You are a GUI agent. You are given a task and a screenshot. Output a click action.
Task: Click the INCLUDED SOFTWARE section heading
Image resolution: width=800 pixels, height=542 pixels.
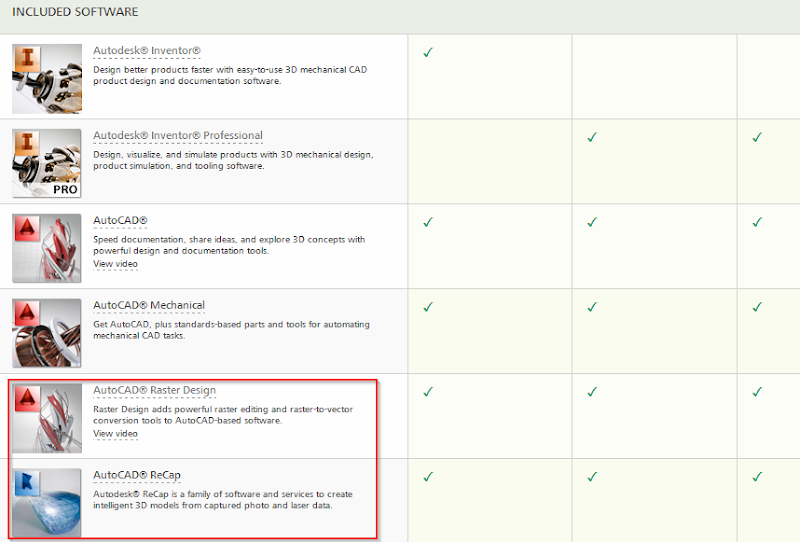click(x=75, y=12)
